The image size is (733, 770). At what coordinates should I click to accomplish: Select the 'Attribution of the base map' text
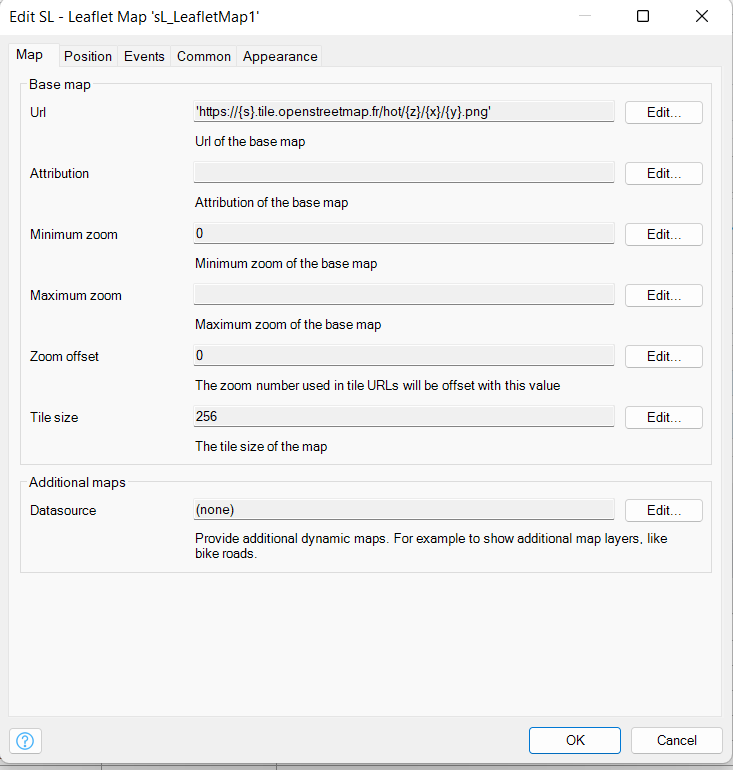click(x=271, y=202)
